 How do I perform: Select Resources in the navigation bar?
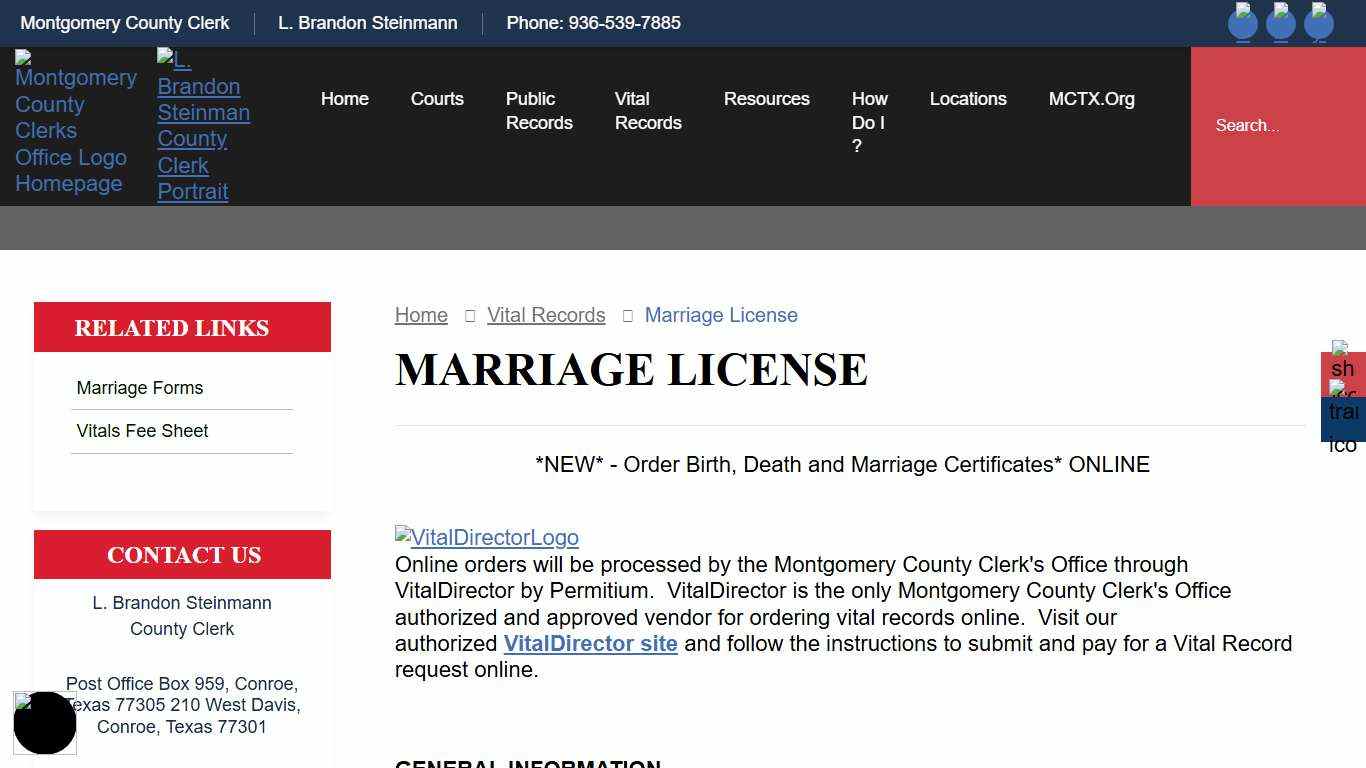tap(766, 98)
